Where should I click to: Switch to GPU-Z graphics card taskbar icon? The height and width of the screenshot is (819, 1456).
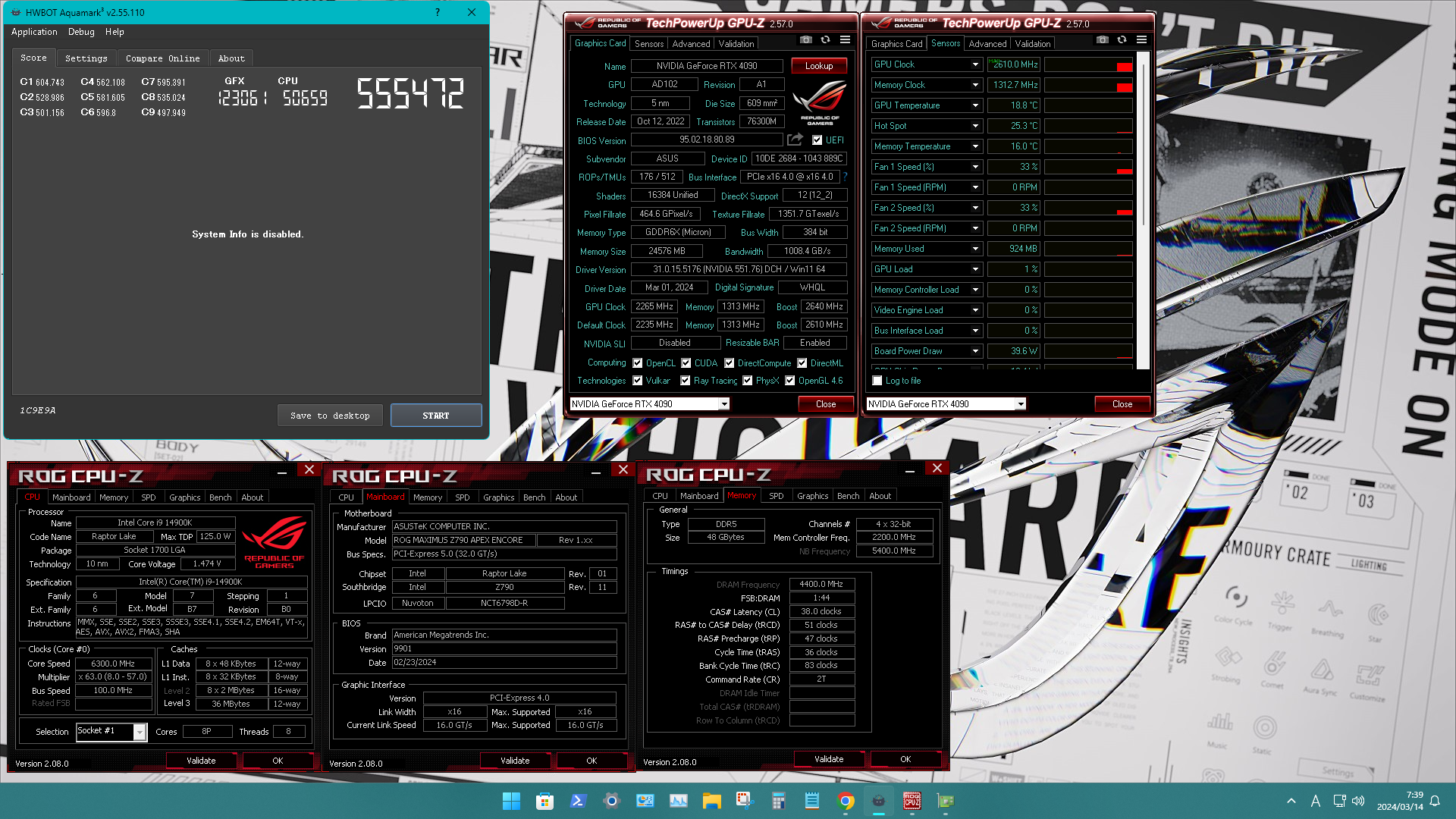point(945,801)
